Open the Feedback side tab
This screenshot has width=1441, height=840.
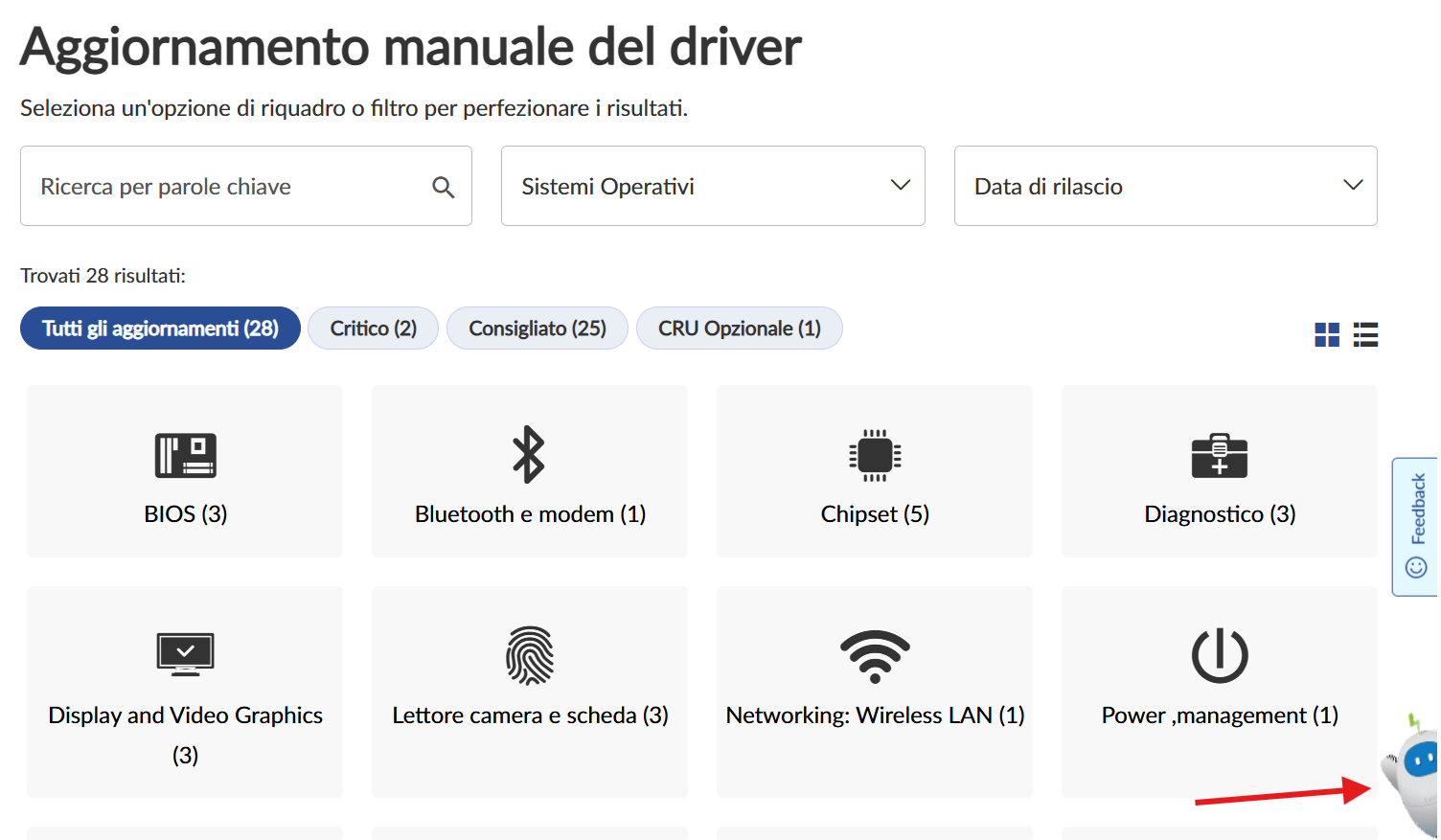click(x=1415, y=527)
